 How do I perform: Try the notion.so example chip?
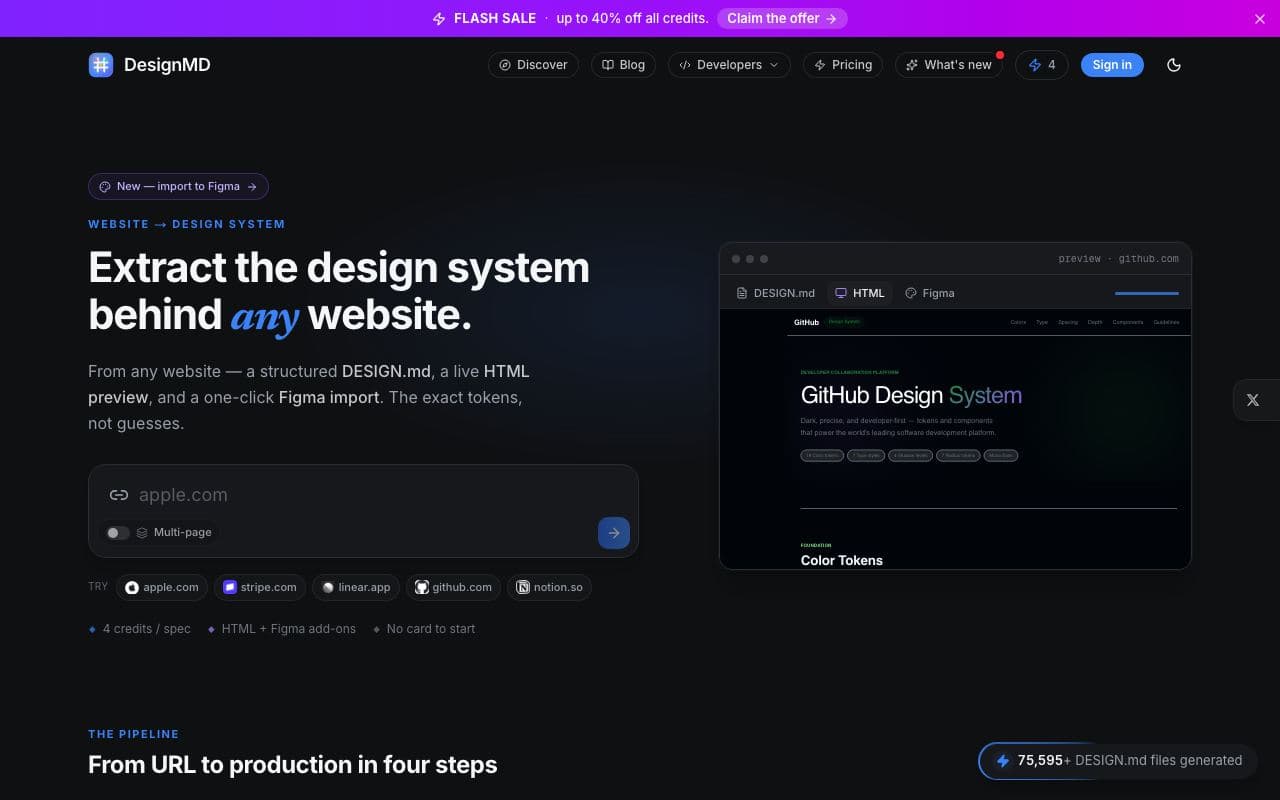(x=549, y=587)
